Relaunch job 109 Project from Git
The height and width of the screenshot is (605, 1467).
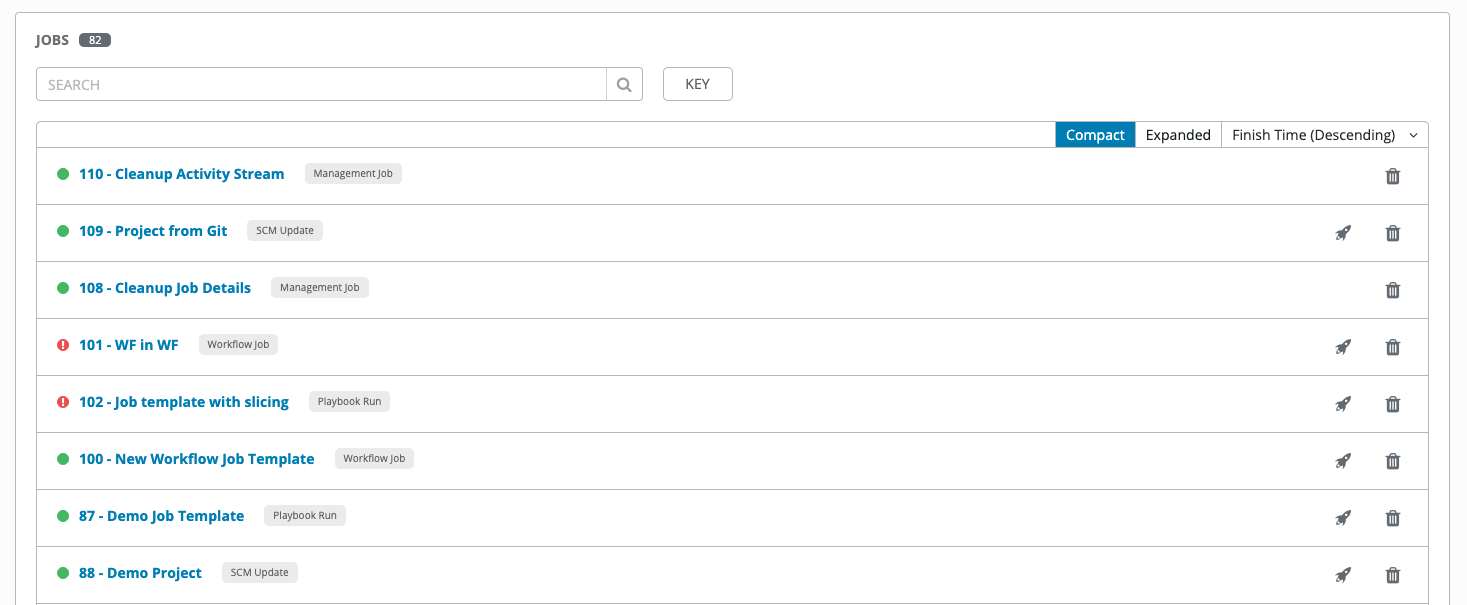[x=1343, y=233]
